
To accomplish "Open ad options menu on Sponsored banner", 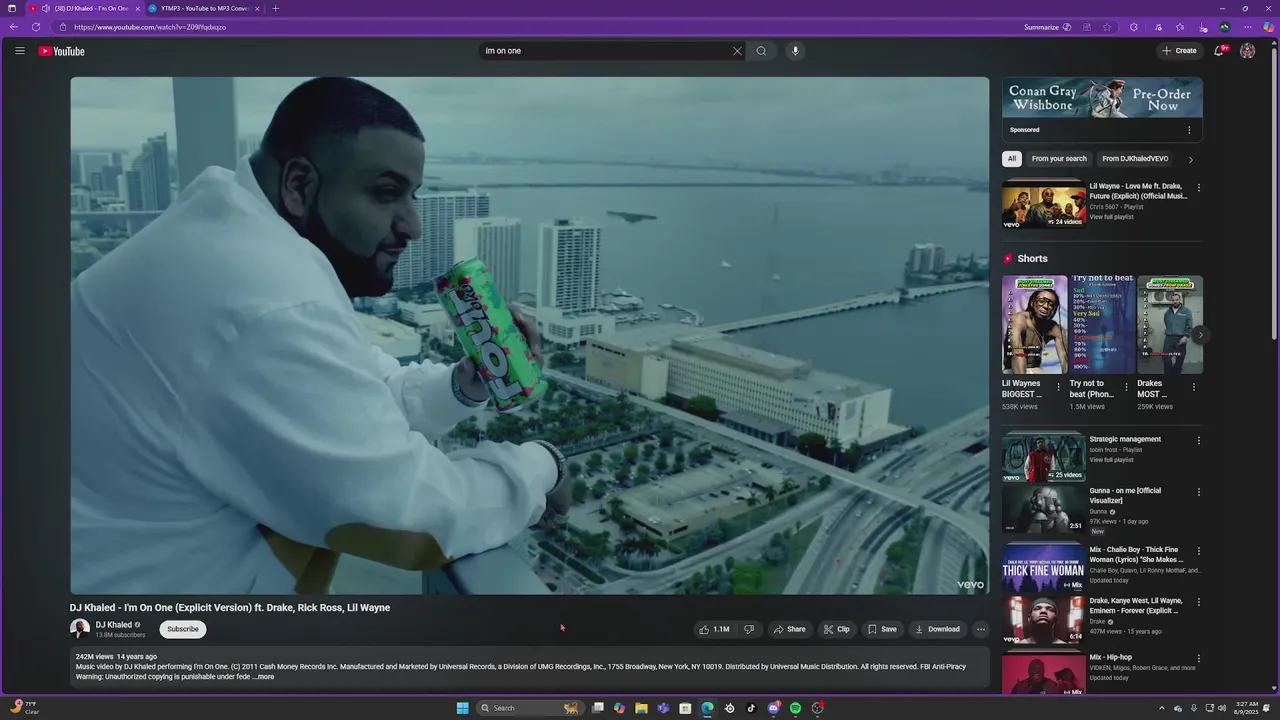I will point(1189,130).
